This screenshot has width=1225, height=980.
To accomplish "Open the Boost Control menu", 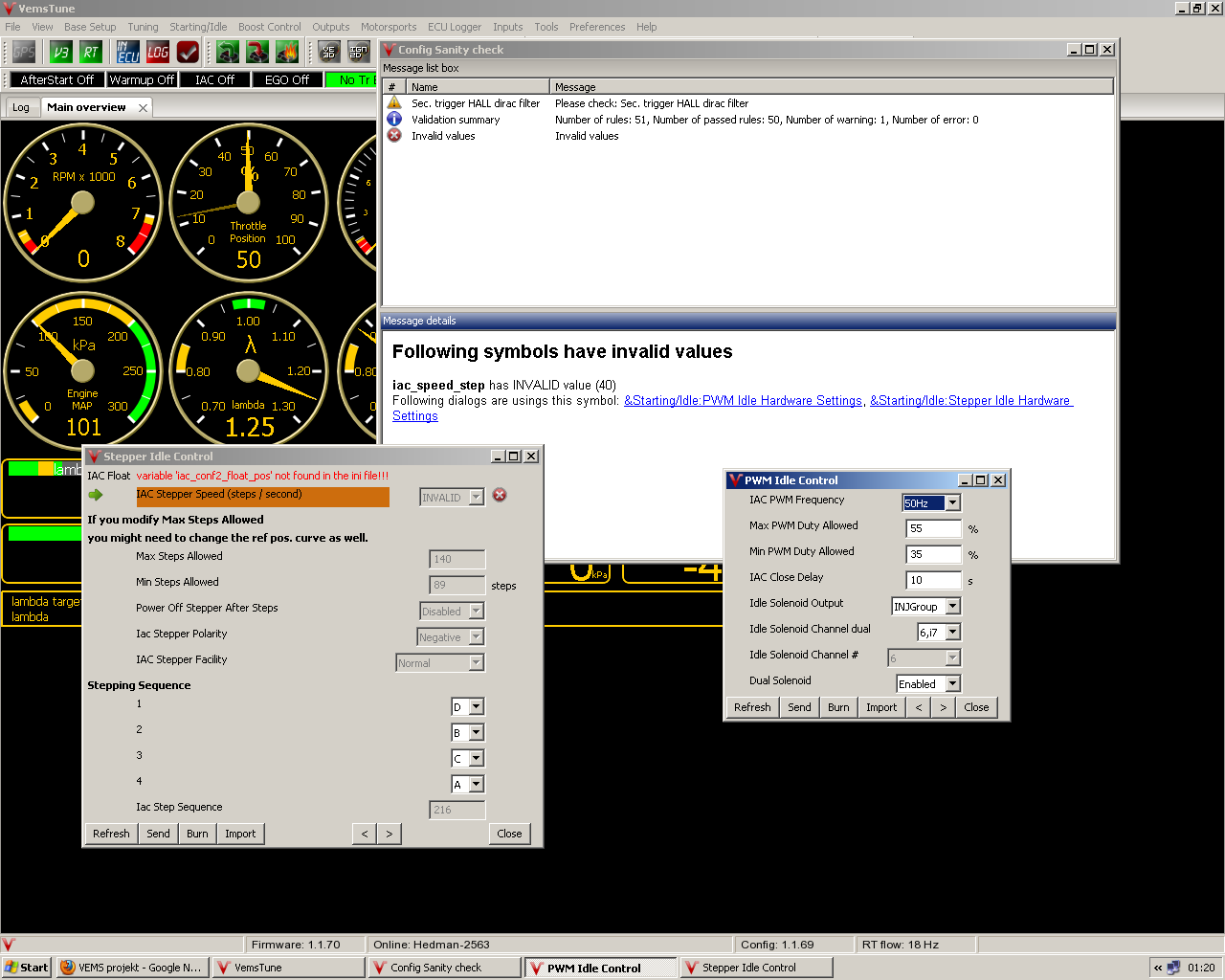I will pyautogui.click(x=269, y=27).
